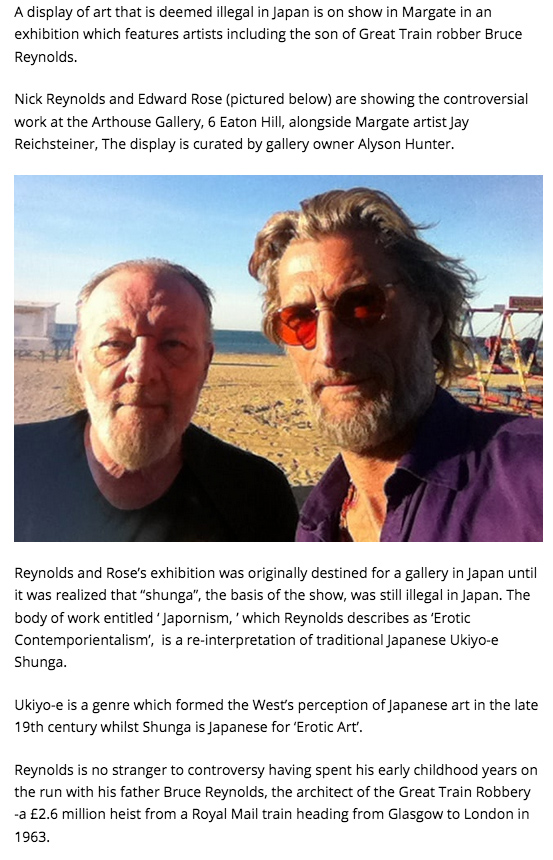Click the paragraph starting 'Reynolds is no stranger'
This screenshot has width=553, height=860.
coord(276,803)
